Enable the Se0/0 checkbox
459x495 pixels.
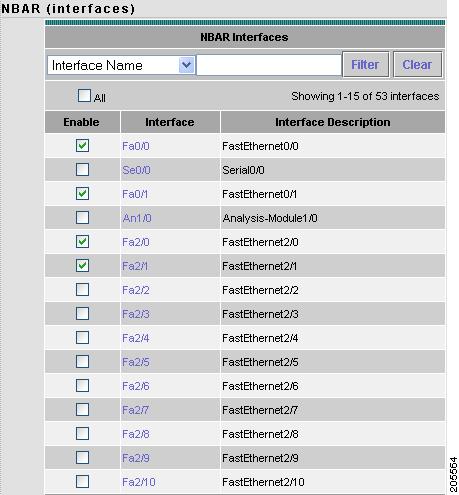82,170
